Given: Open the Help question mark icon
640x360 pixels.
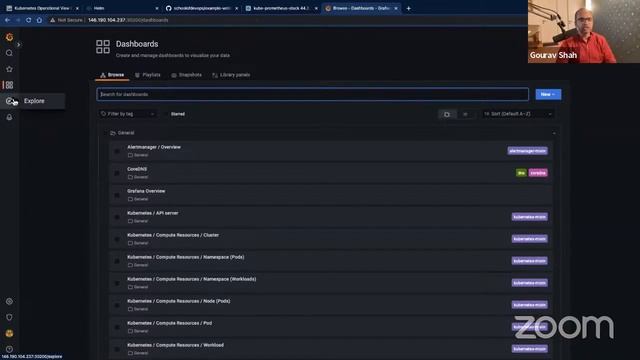Looking at the screenshot, I should coord(9,349).
